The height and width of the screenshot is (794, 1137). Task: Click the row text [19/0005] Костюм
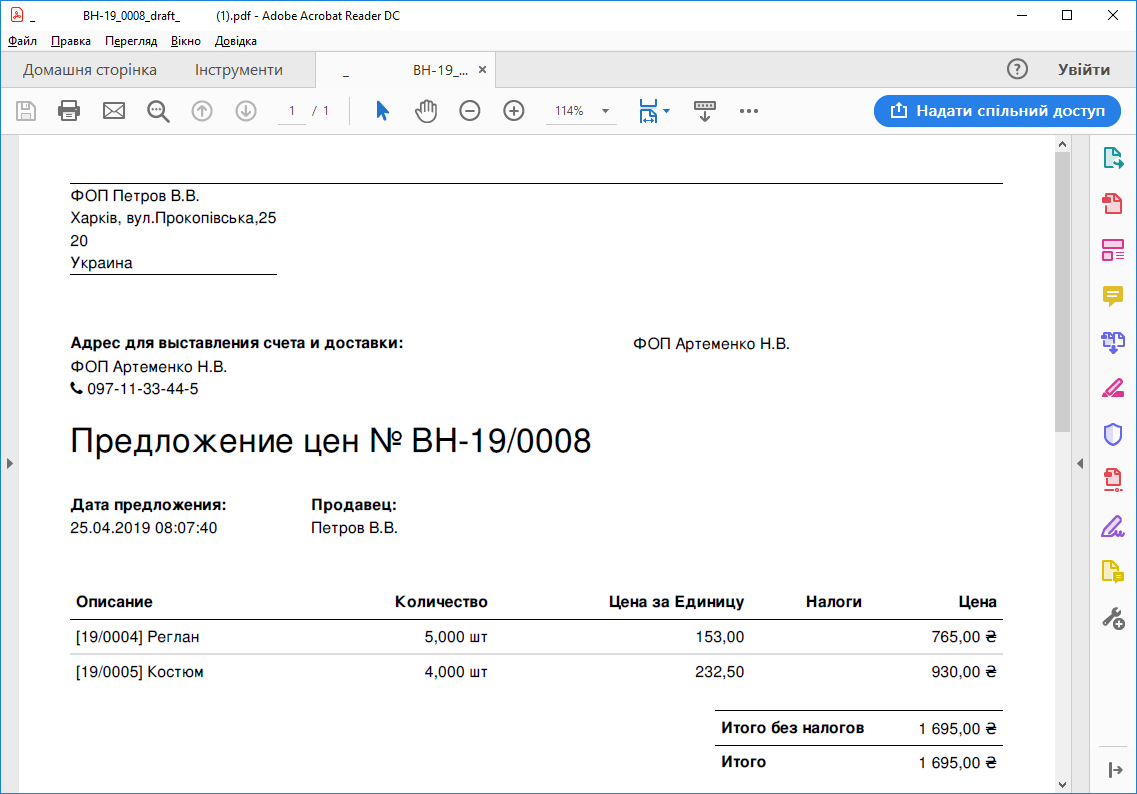point(140,672)
